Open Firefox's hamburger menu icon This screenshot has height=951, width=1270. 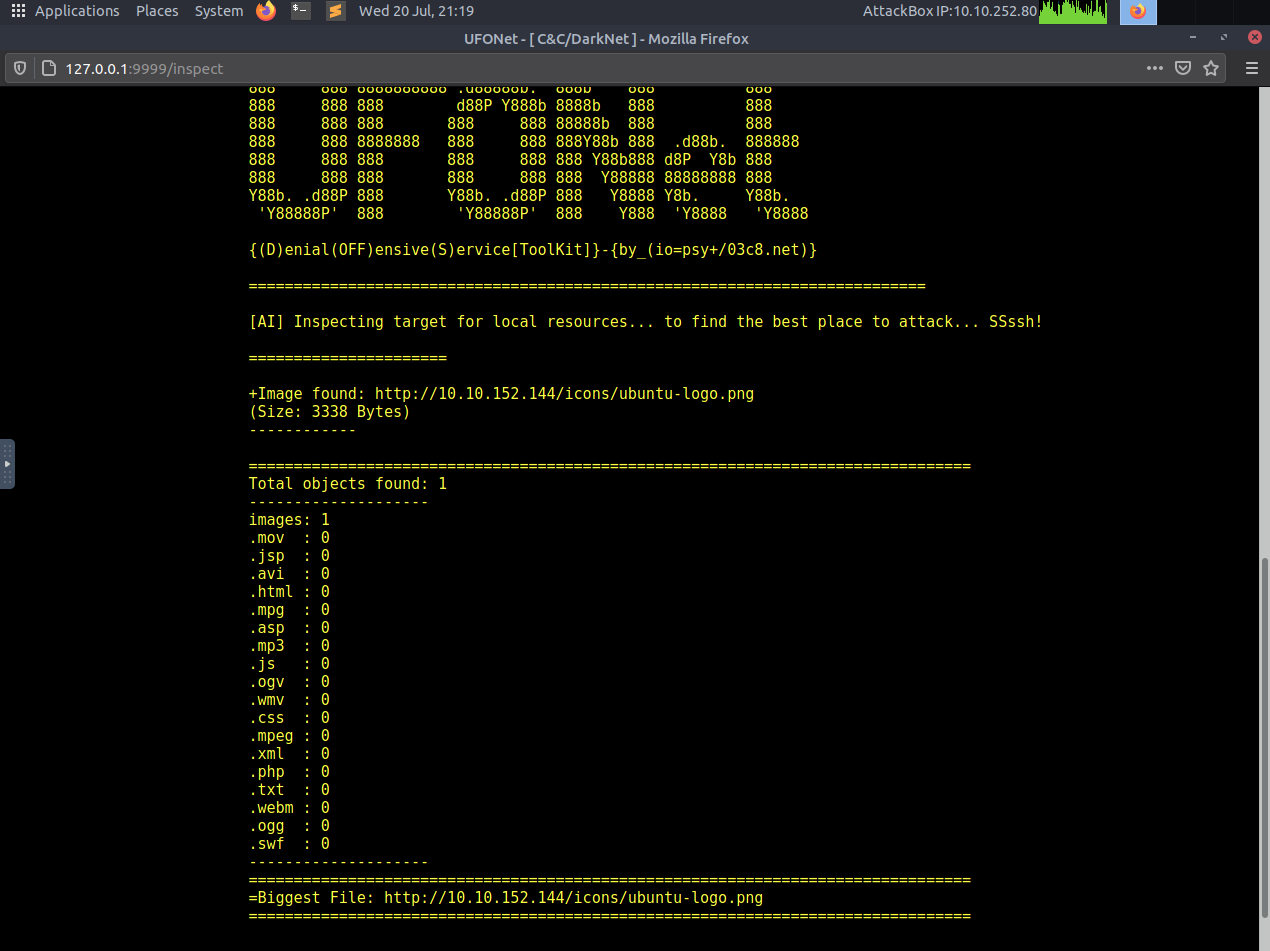(x=1251, y=68)
